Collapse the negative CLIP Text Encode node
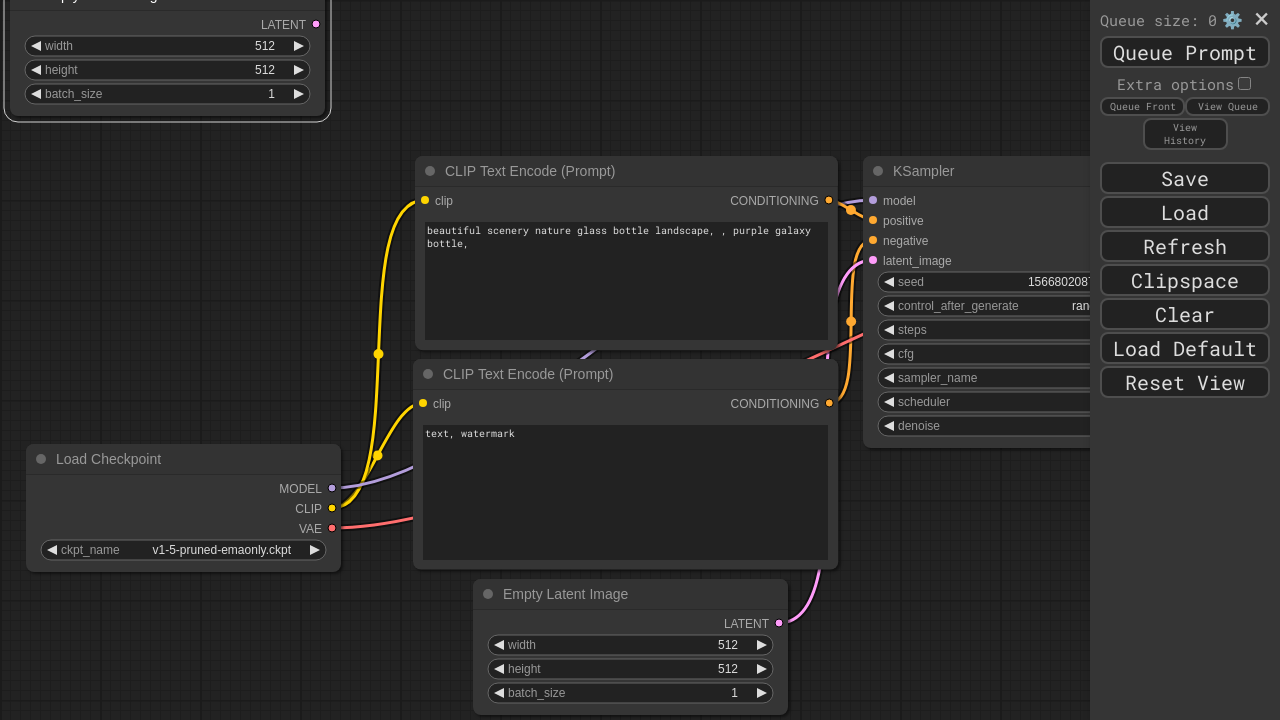 click(428, 374)
